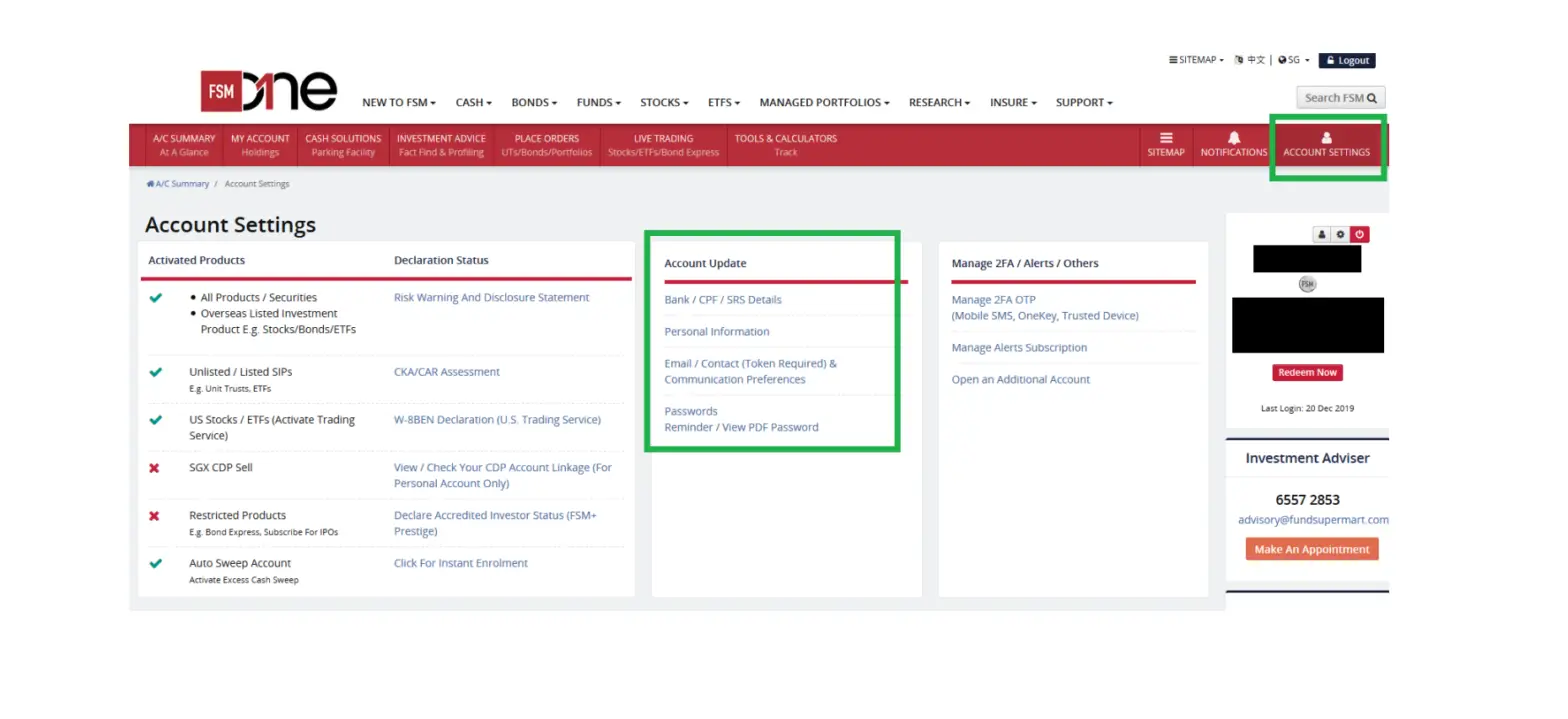
Task: Open Passwords Reminder / View PDF Password
Action: click(x=741, y=419)
